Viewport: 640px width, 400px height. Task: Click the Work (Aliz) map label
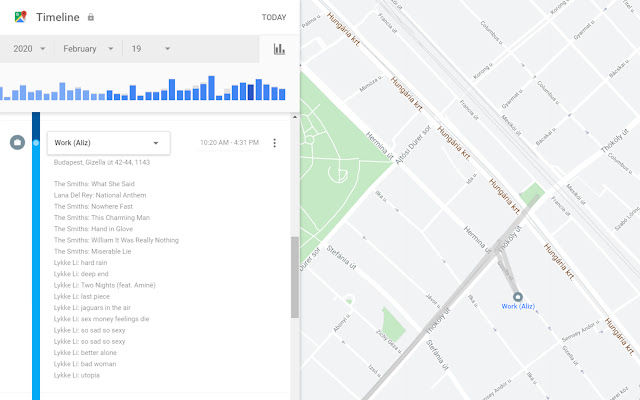[x=518, y=306]
